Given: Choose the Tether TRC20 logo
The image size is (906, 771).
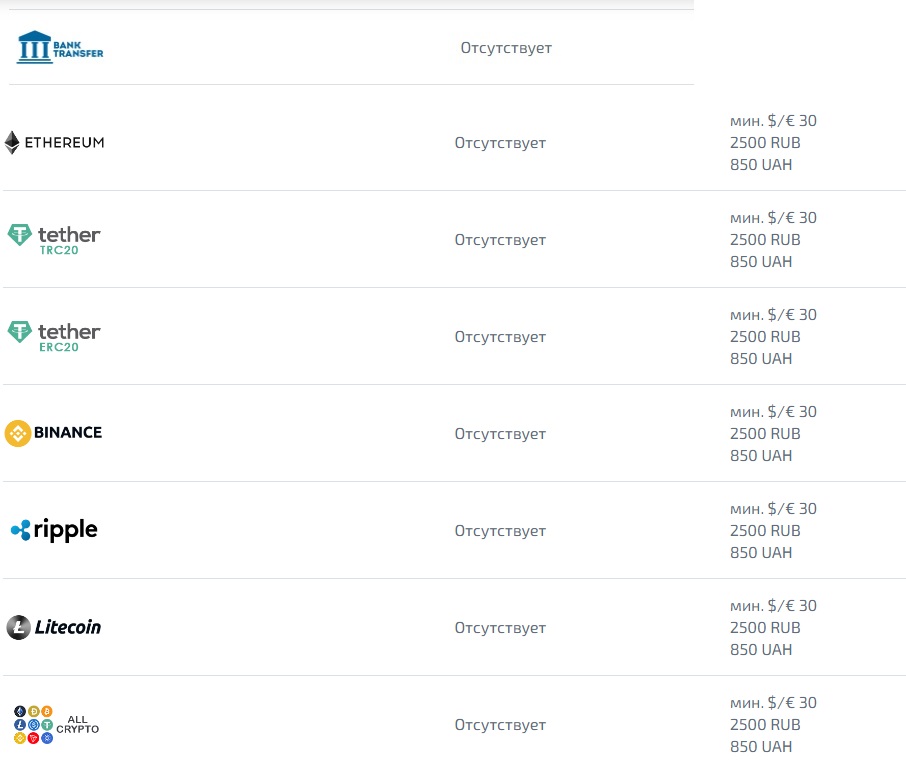Looking at the screenshot, I should coord(54,239).
